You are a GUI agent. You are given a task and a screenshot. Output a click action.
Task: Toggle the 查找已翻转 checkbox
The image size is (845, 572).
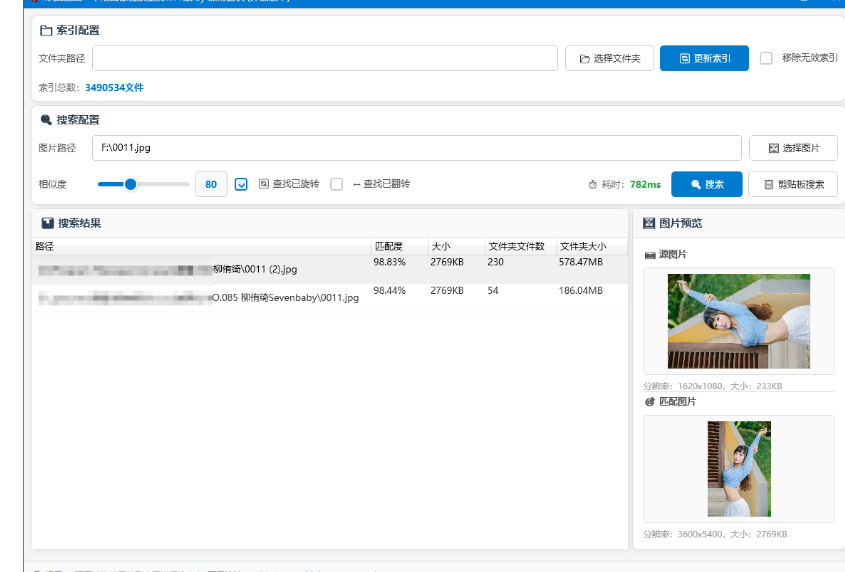(337, 184)
